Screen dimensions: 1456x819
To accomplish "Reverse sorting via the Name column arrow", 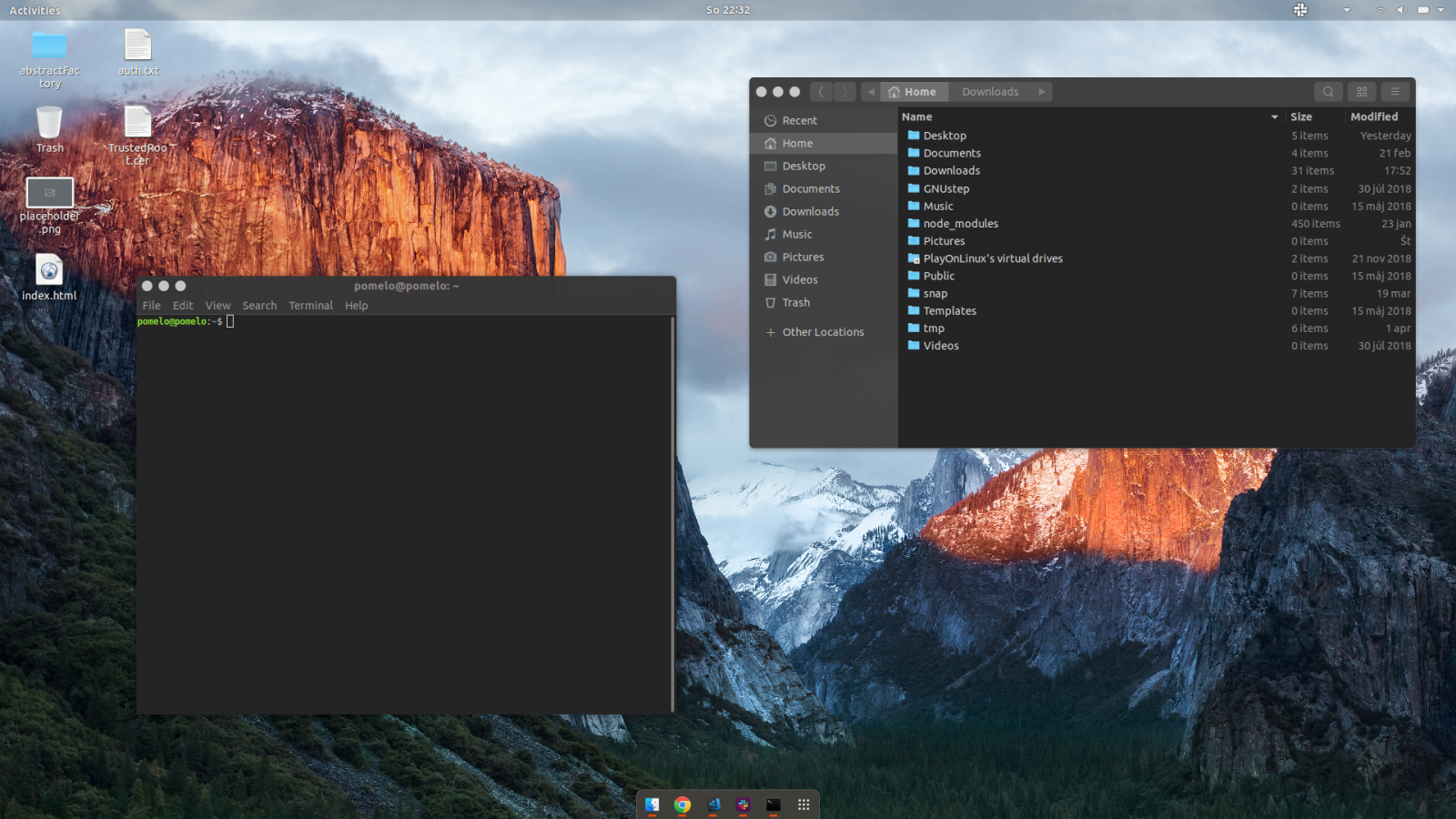I will coord(1276,116).
